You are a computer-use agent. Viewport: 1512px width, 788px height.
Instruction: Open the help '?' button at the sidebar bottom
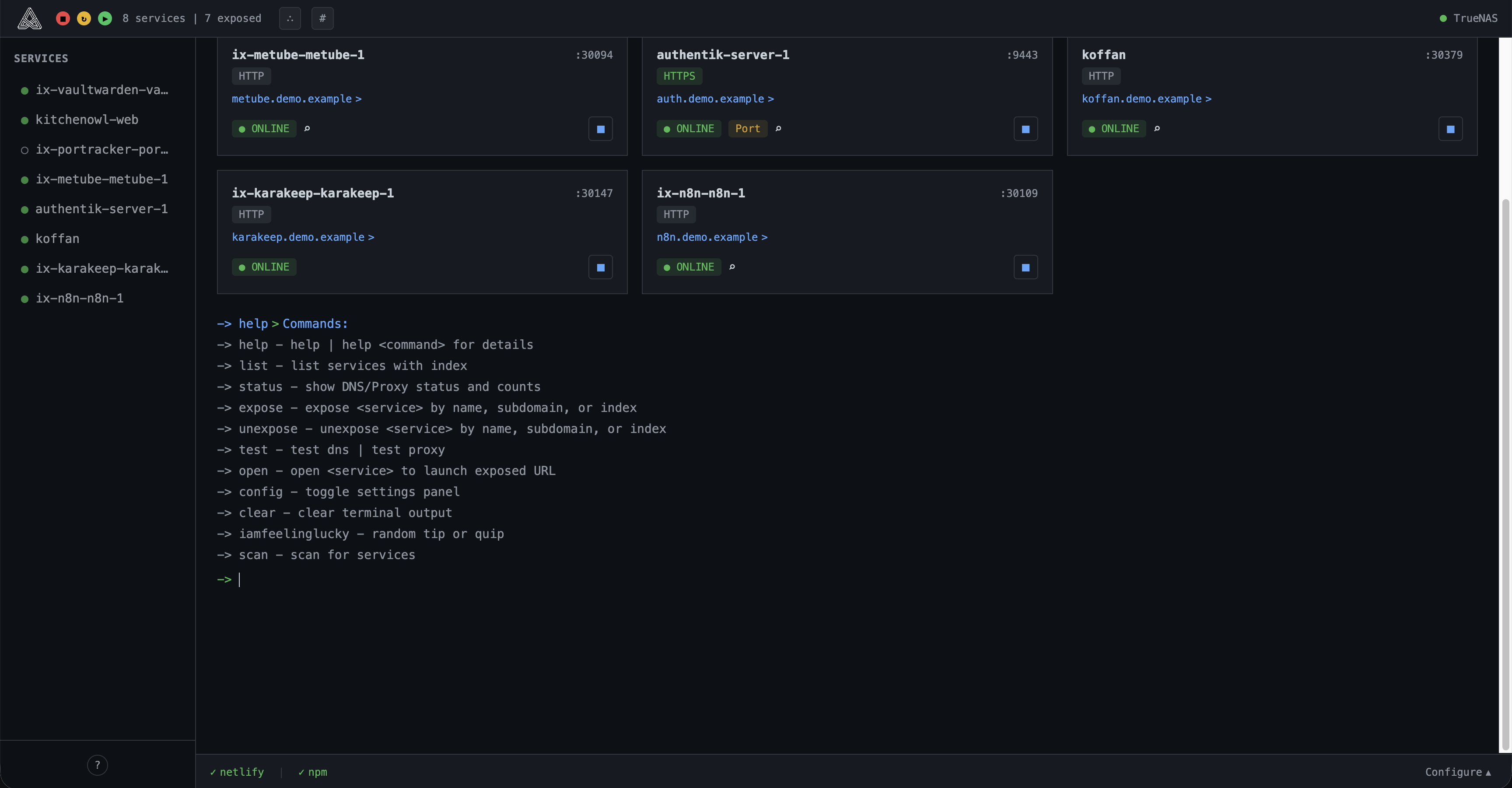tap(98, 764)
